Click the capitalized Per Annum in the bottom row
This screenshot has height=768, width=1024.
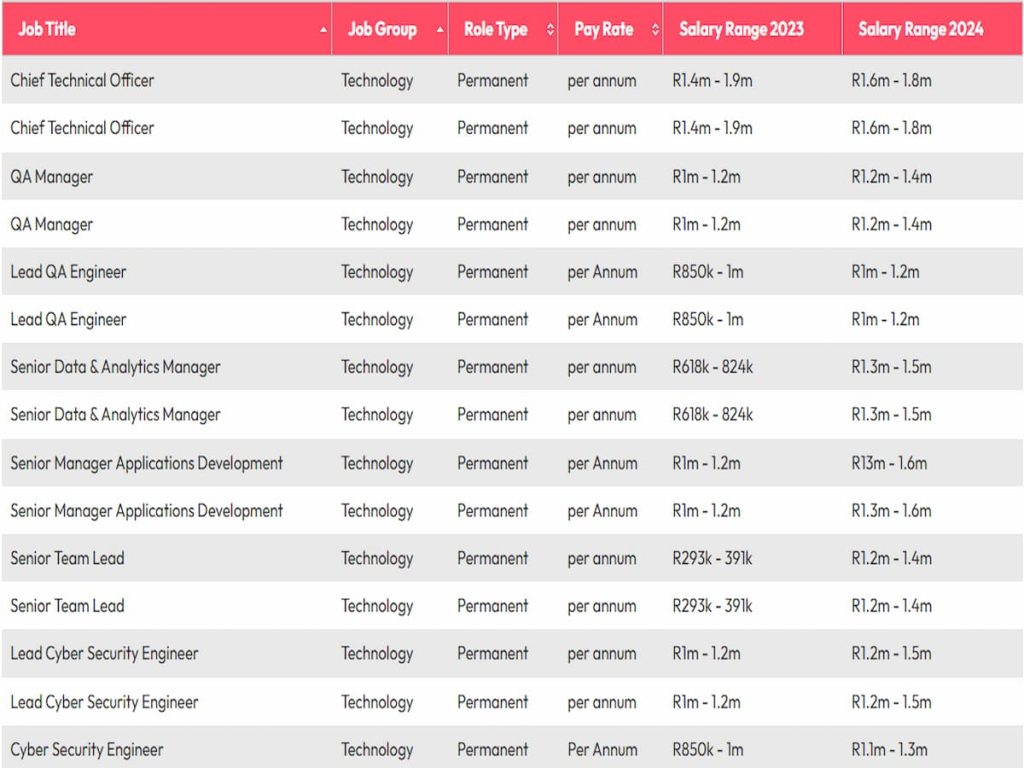[602, 750]
